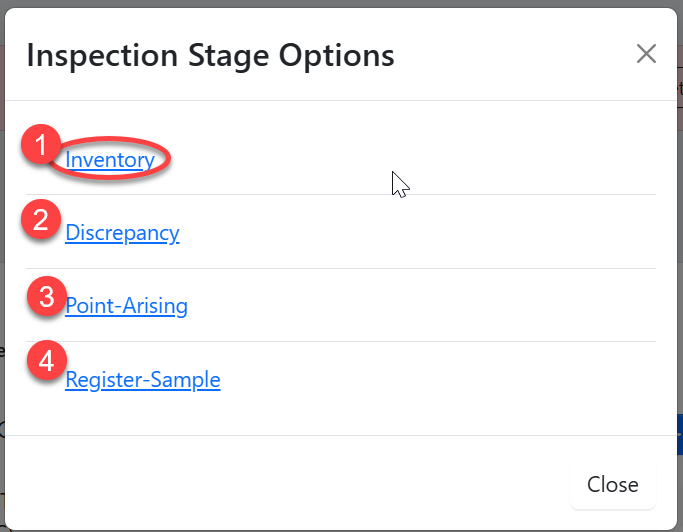Dismiss the dialog with the X icon

click(646, 54)
